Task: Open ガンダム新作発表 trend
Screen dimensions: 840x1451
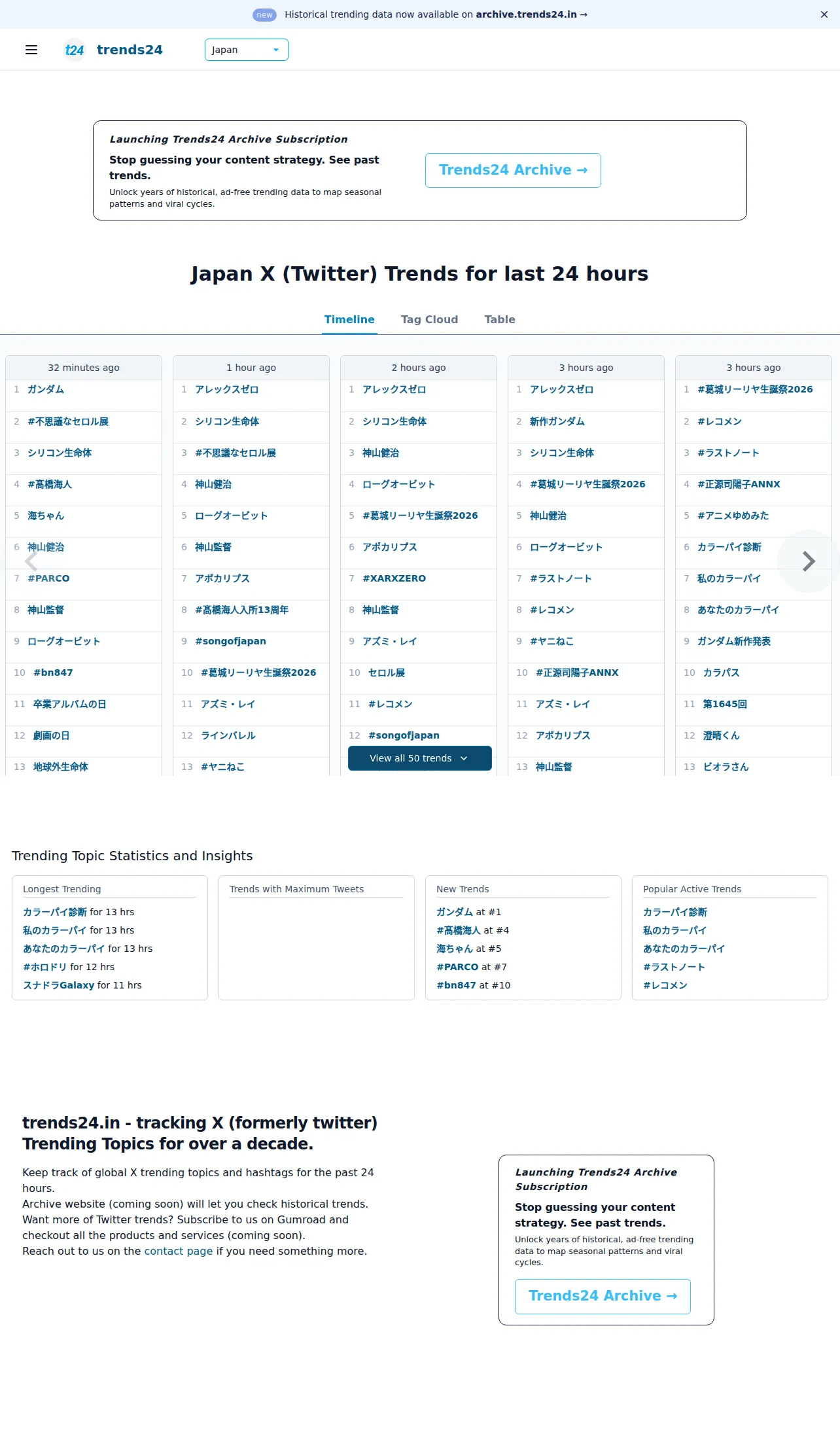Action: 734,642
